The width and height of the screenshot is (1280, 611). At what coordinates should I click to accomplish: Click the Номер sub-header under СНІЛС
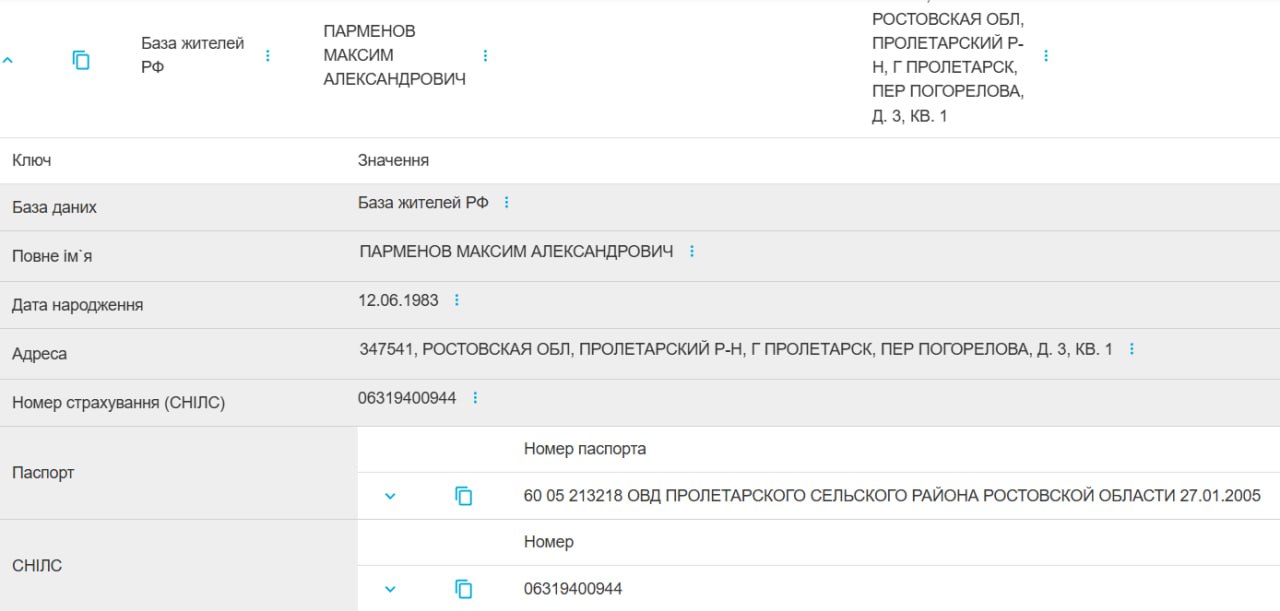[x=549, y=542]
